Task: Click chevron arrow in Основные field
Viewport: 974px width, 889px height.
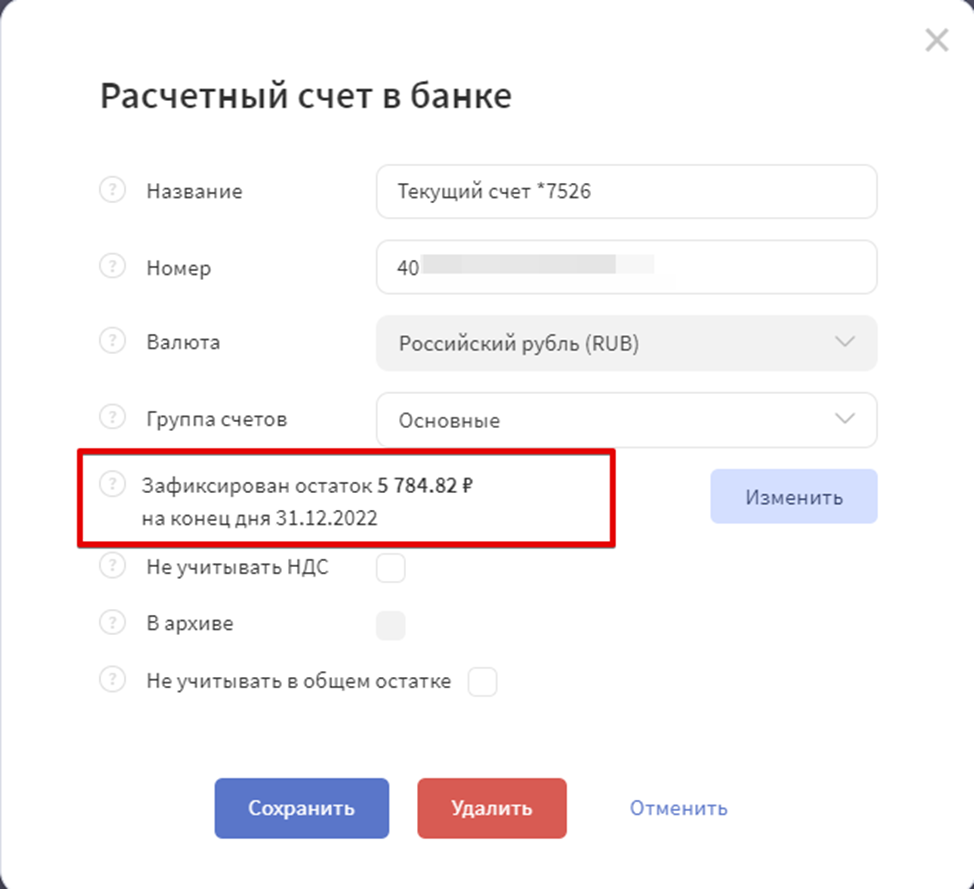Action: pyautogui.click(x=845, y=419)
